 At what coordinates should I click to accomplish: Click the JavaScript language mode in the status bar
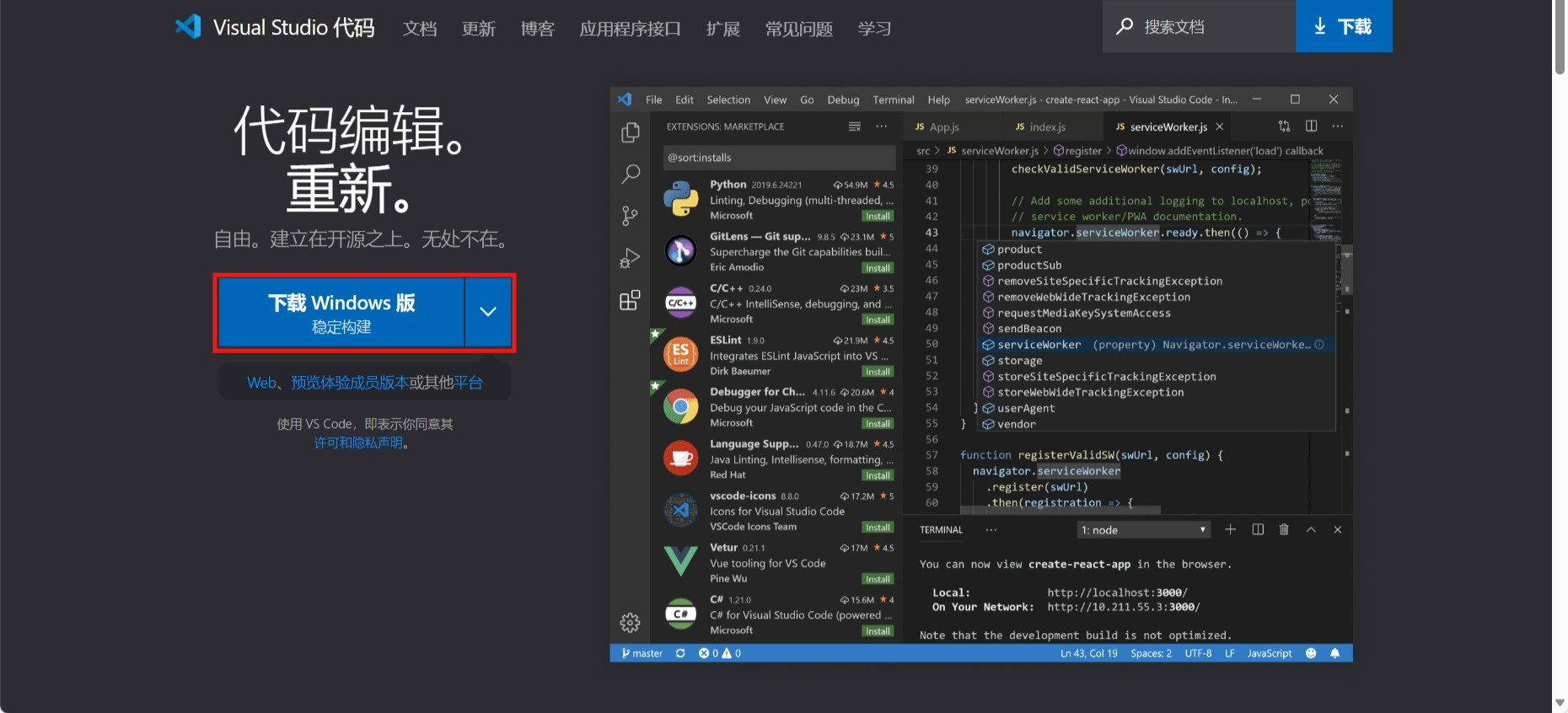[x=1270, y=653]
